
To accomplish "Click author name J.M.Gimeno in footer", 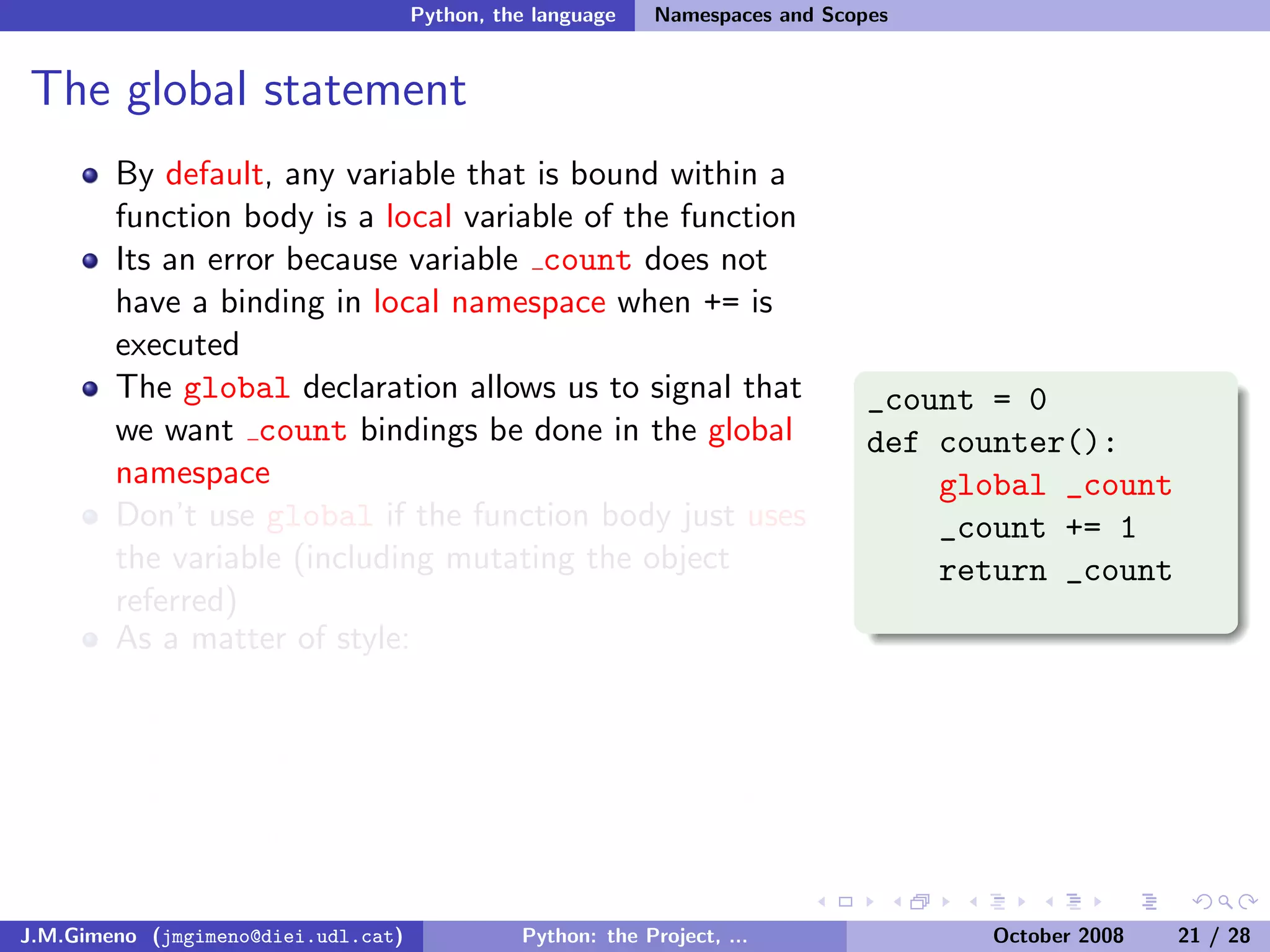I will pos(78,935).
